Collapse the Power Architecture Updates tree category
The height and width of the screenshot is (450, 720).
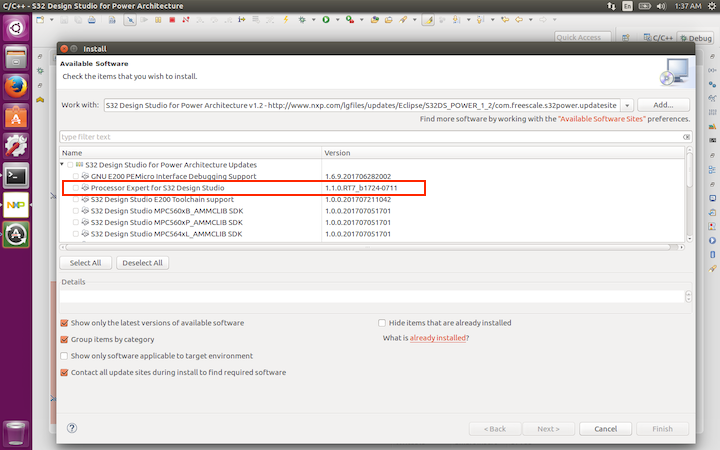coord(62,164)
